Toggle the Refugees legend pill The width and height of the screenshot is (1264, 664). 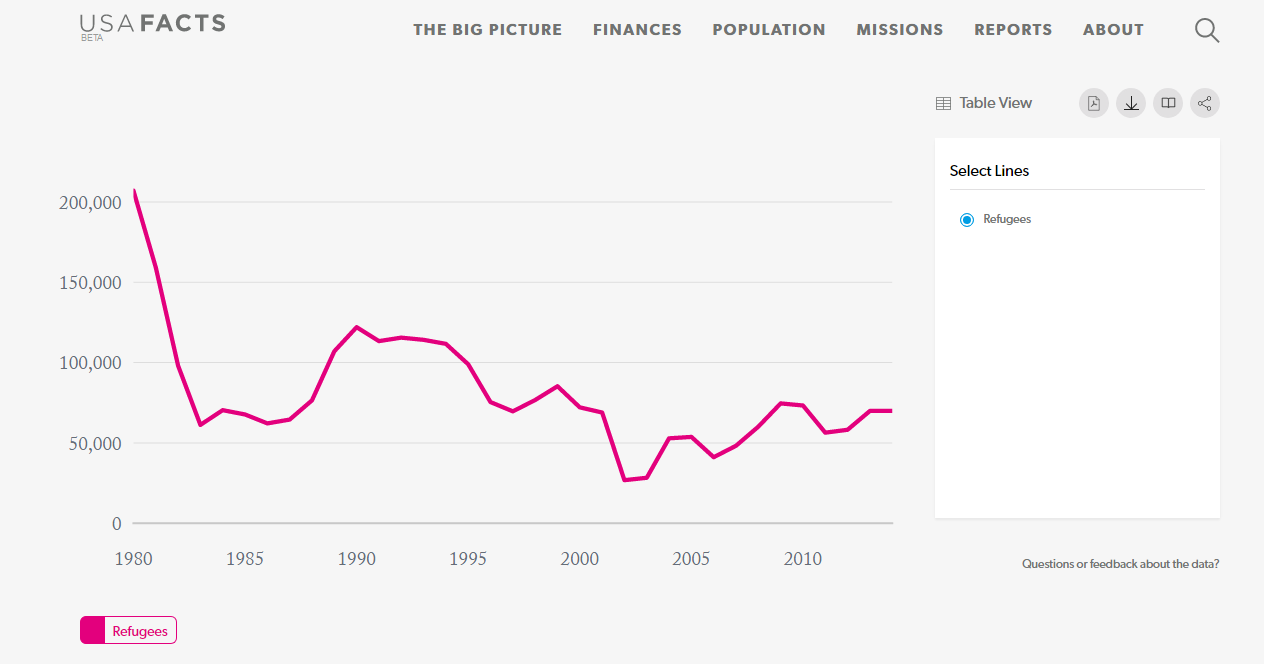(128, 630)
